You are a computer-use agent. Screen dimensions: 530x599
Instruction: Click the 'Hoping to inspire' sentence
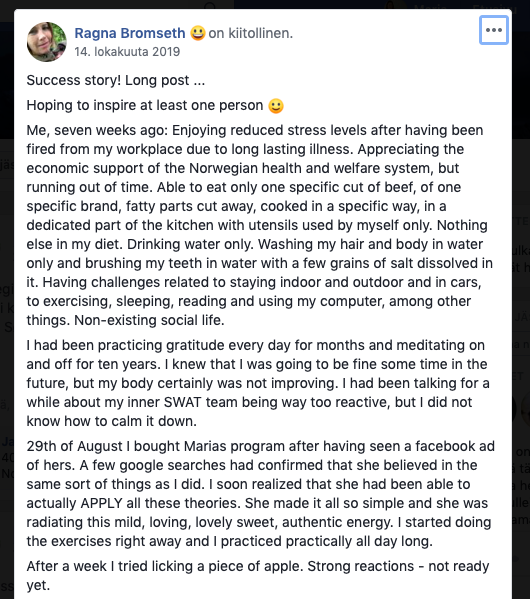[x=145, y=105]
